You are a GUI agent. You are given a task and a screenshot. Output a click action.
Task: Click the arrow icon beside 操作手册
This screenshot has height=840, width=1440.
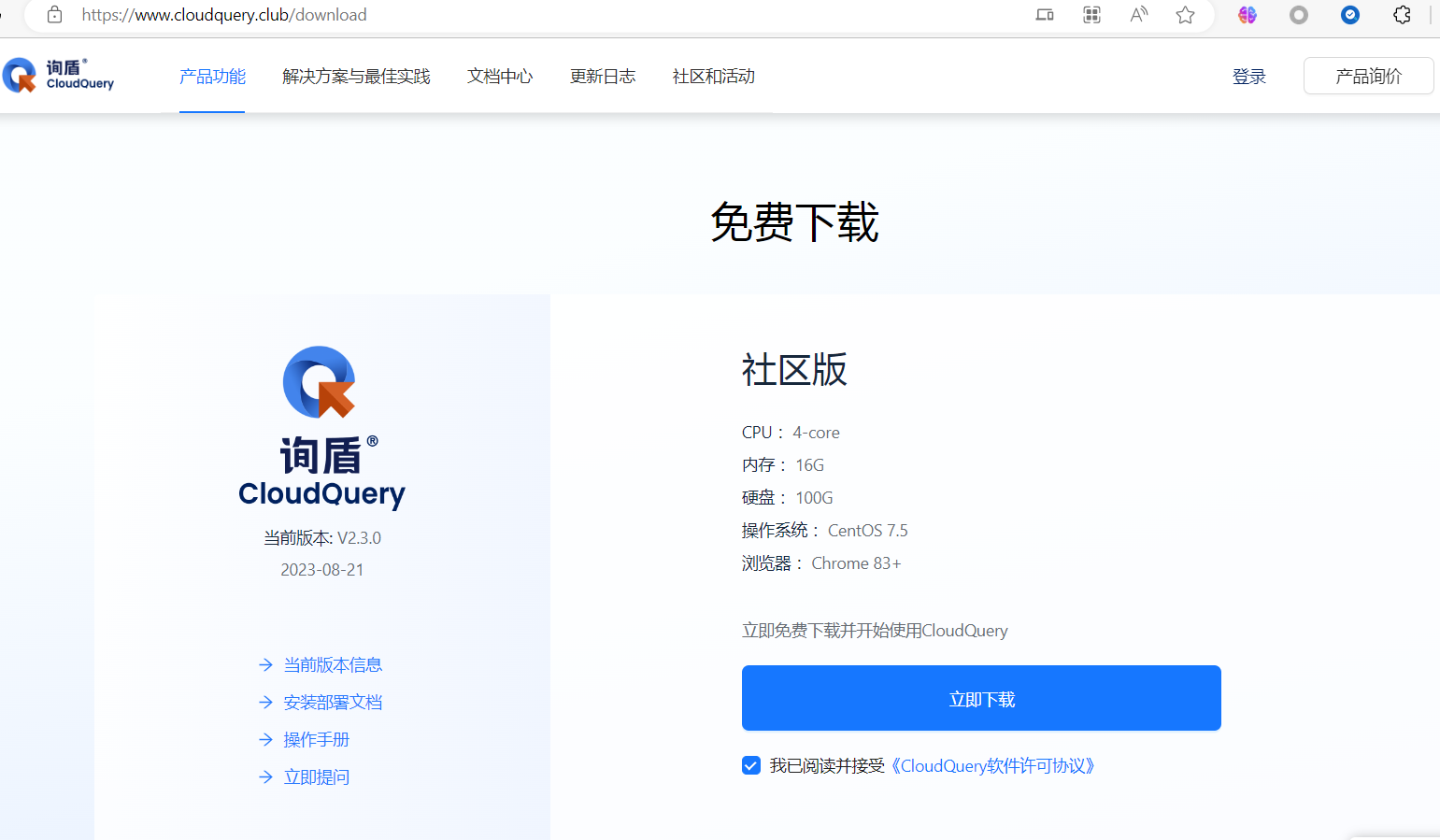point(266,740)
